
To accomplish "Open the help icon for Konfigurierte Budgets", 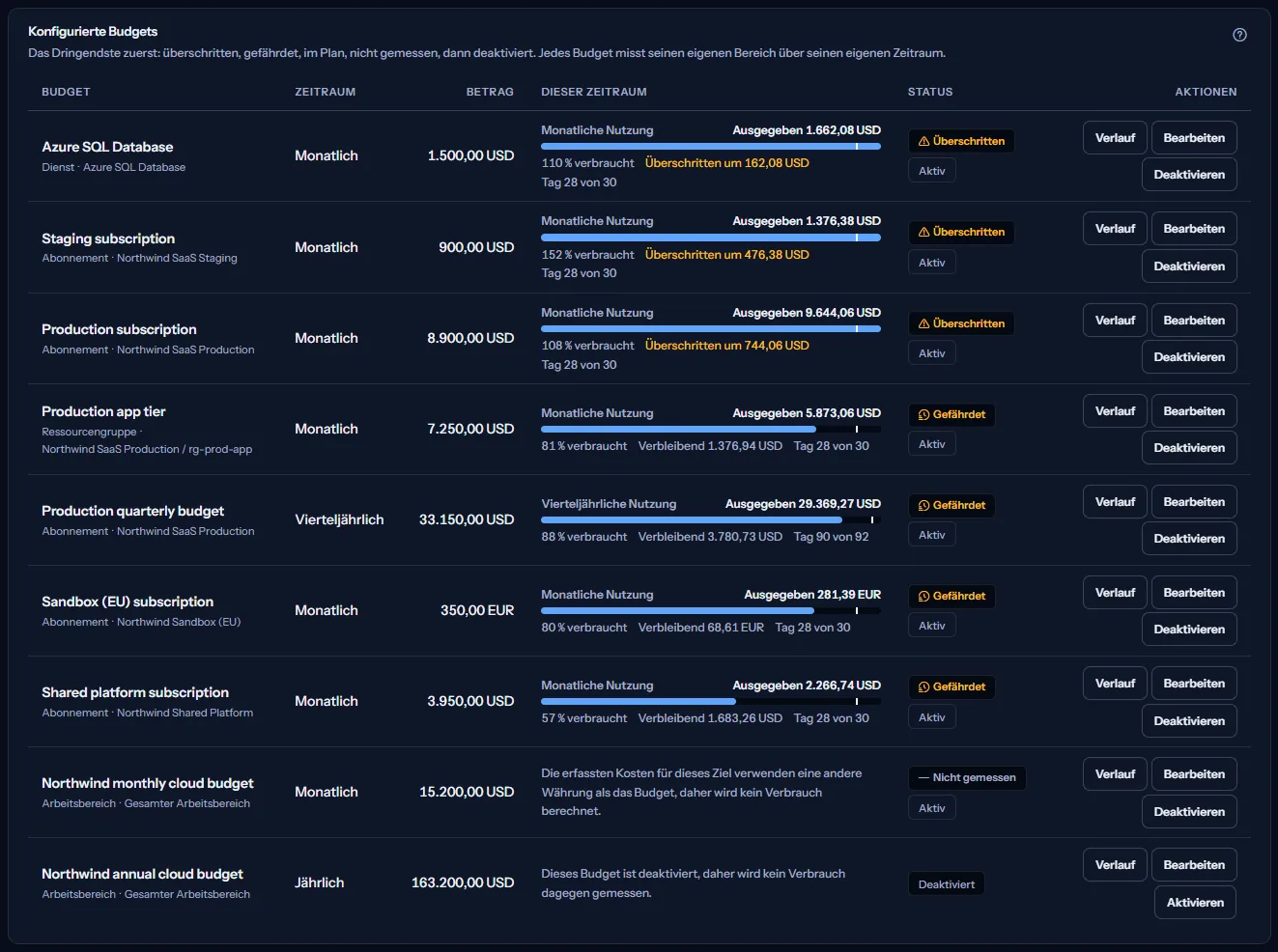I will [1239, 35].
